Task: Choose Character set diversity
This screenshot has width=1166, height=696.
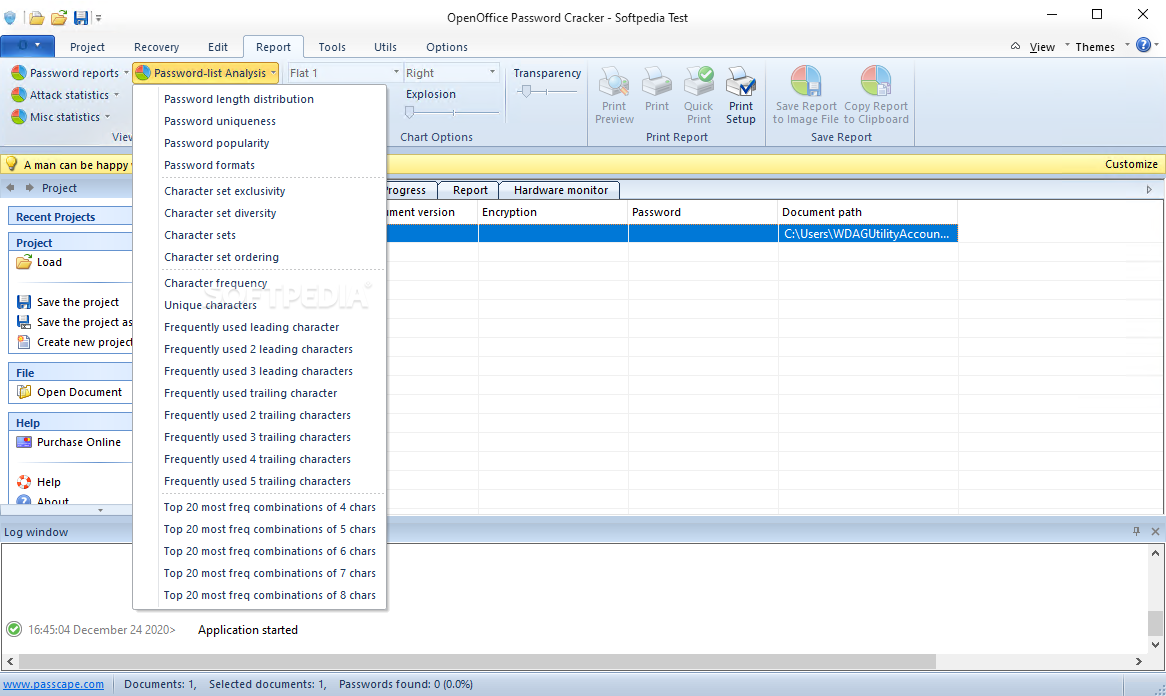Action: (220, 213)
